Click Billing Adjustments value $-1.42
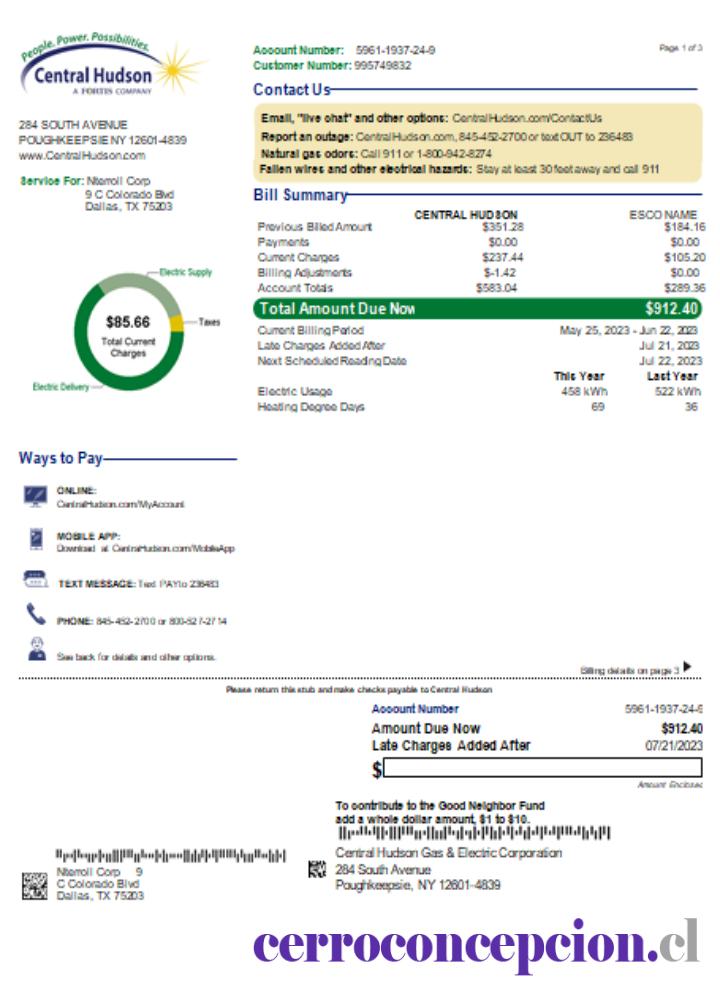 click(x=499, y=273)
